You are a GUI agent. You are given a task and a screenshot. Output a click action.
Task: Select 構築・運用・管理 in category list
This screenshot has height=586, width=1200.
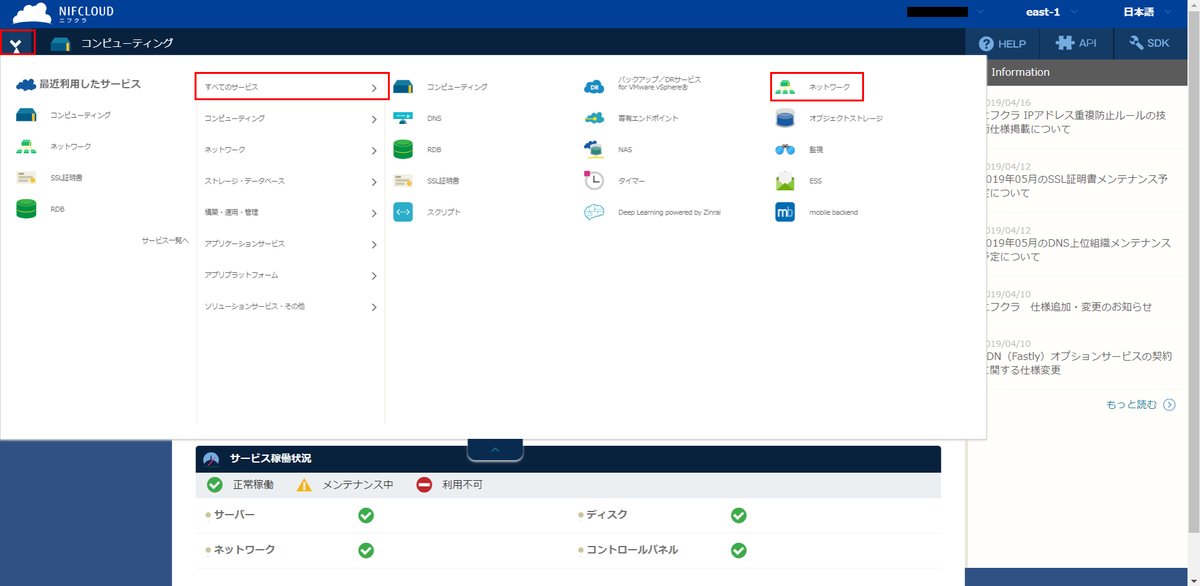pyautogui.click(x=290, y=213)
